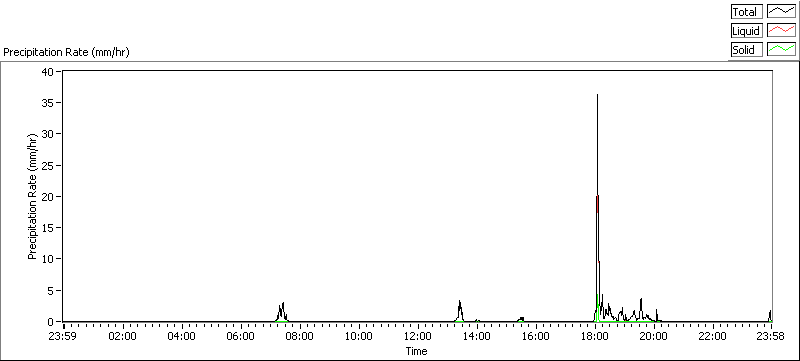Select the 25 y-axis tick value

(48, 165)
